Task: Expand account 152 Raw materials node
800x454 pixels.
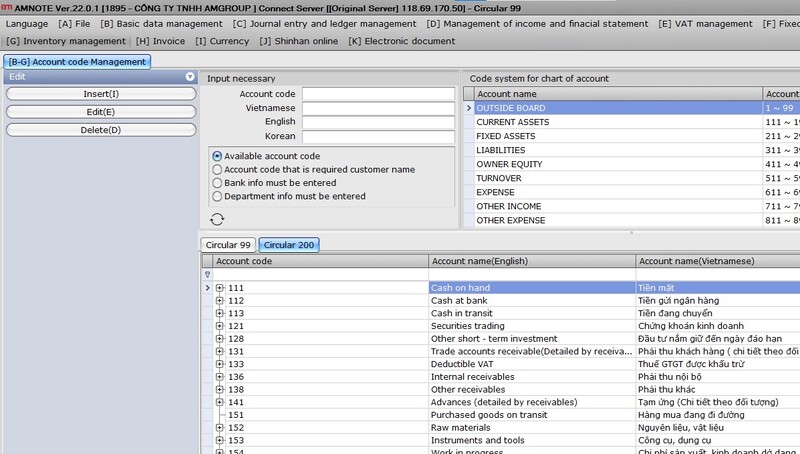Action: click(220, 427)
